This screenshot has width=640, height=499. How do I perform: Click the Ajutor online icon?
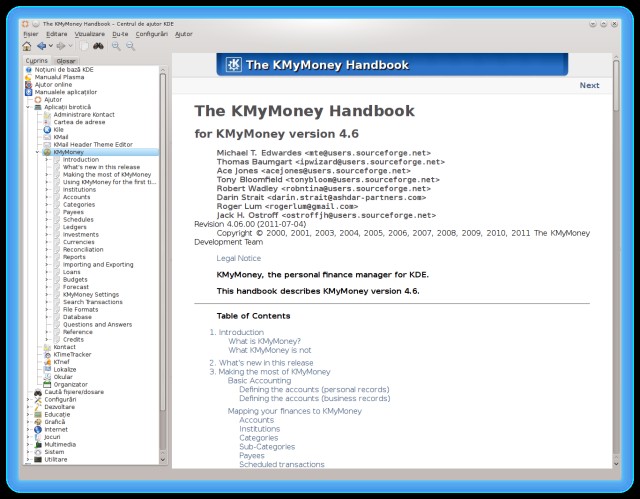[29, 85]
